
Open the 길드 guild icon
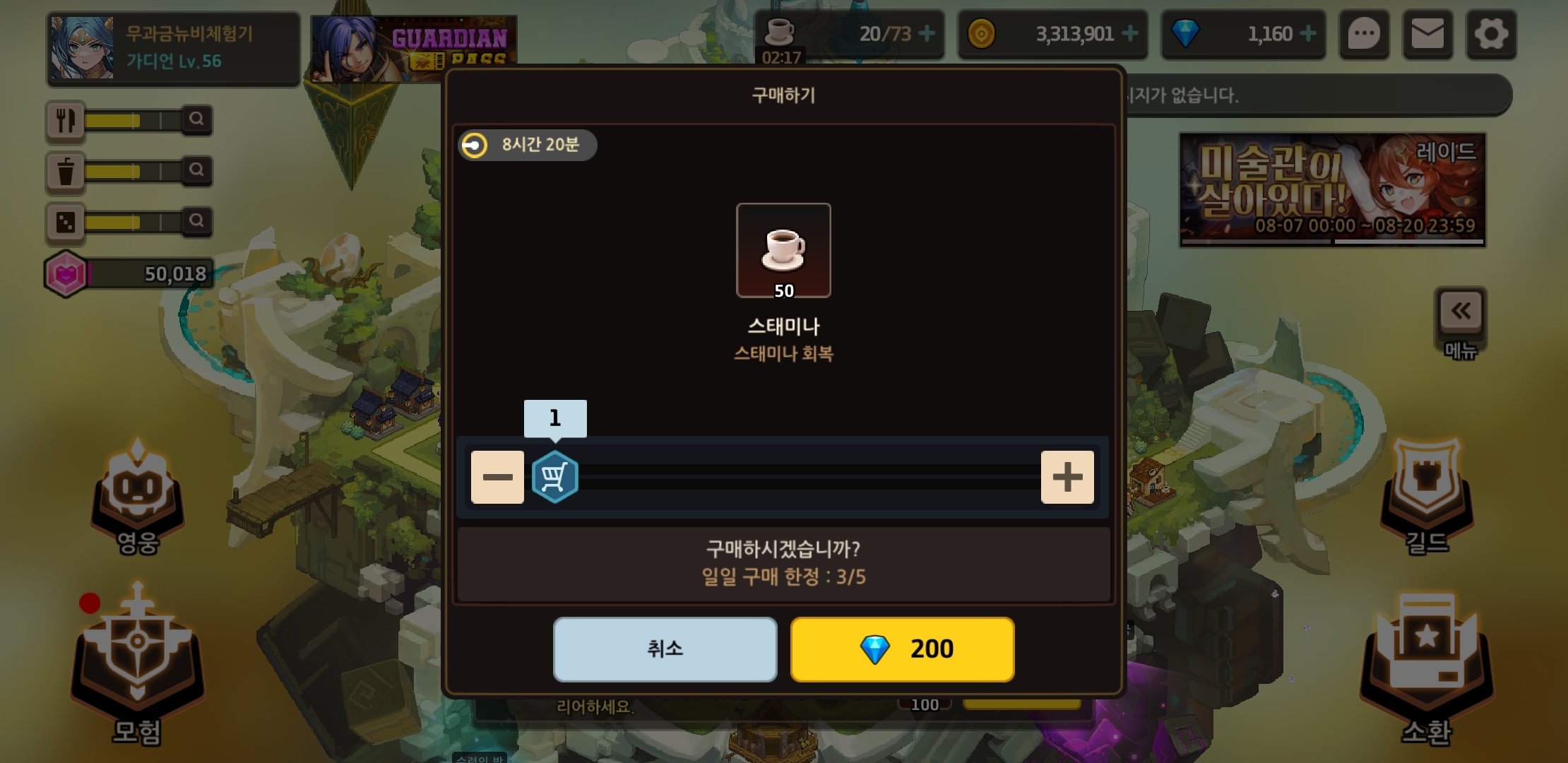(x=1427, y=495)
